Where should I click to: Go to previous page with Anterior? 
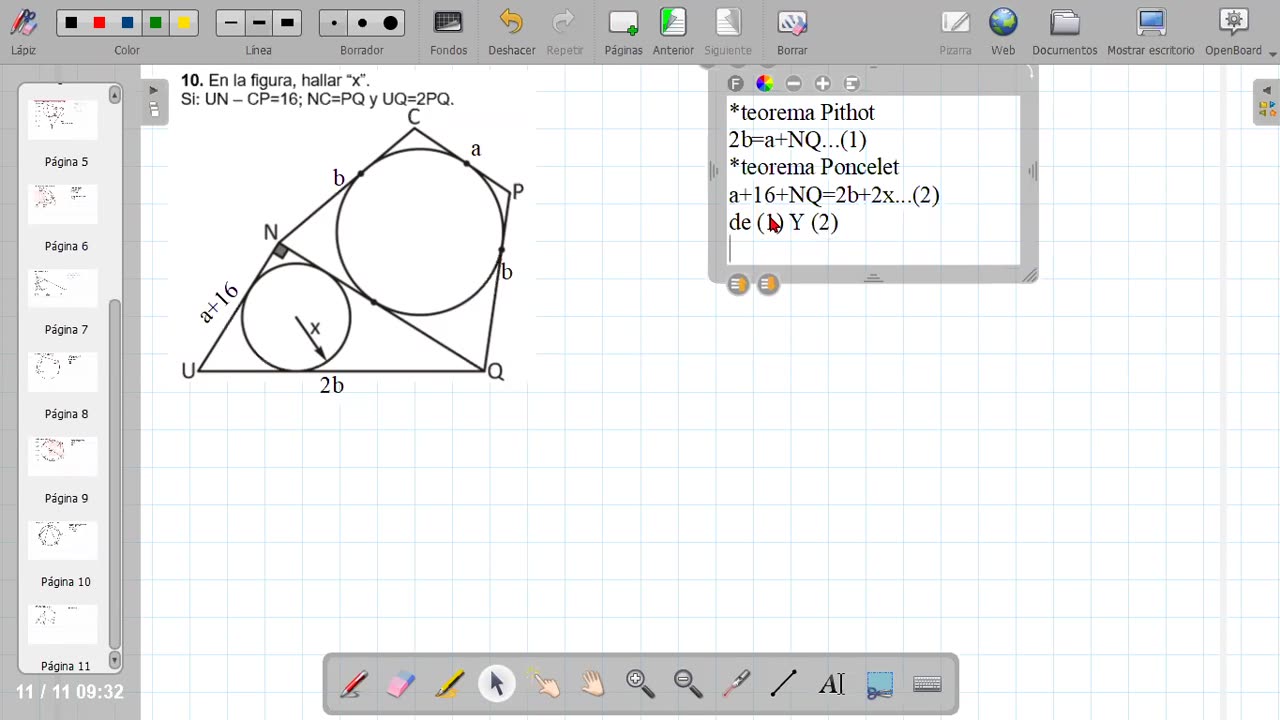point(673,30)
